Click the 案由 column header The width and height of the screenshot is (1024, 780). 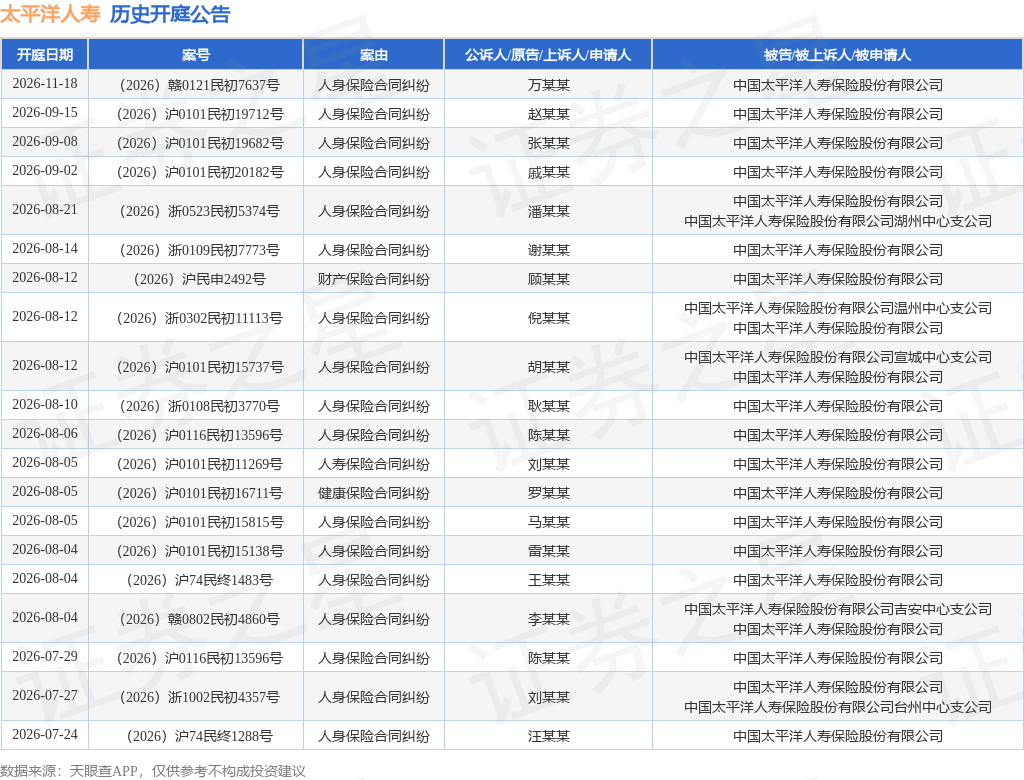(374, 55)
